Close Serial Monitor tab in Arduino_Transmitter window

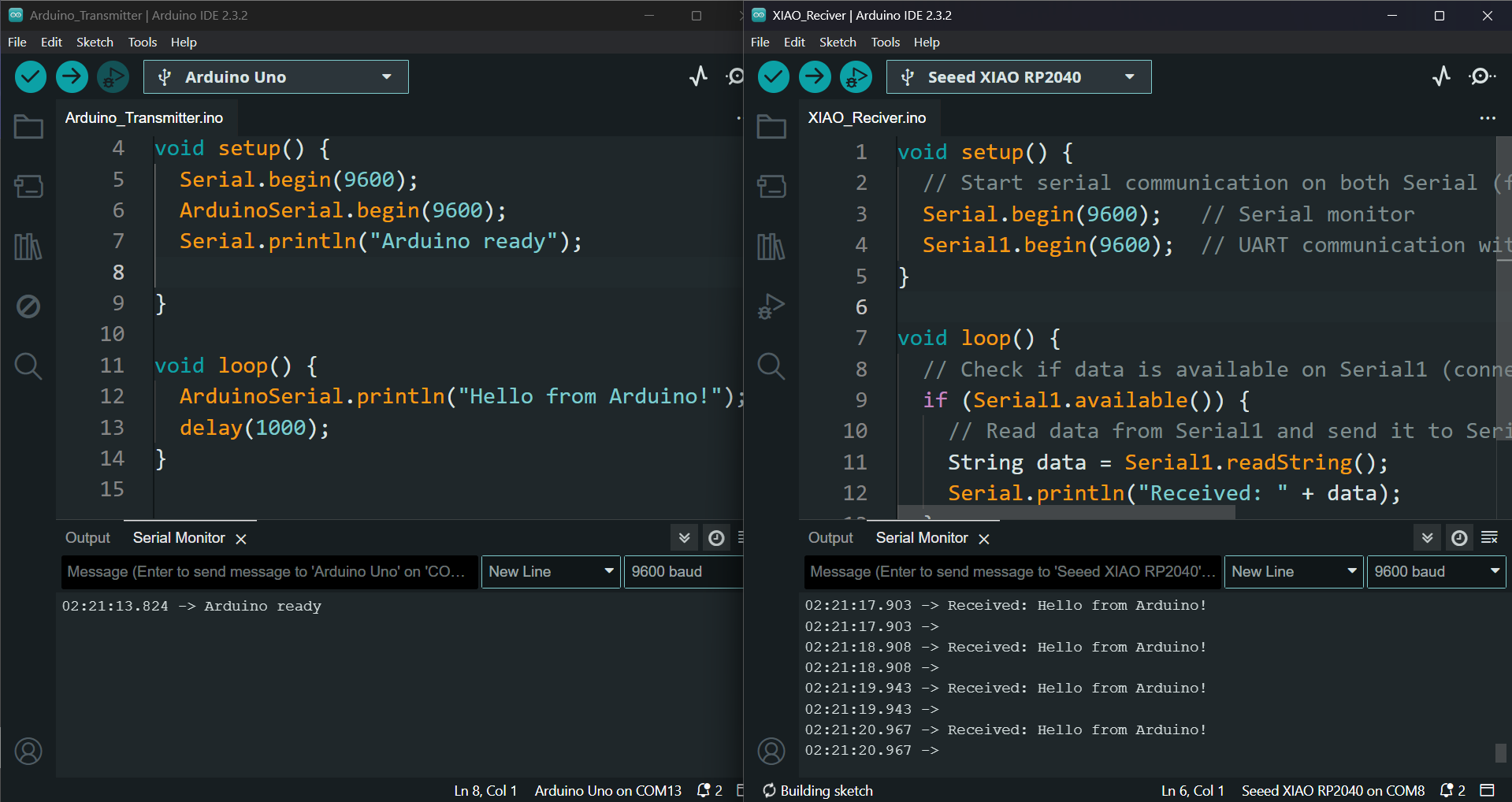(x=241, y=539)
